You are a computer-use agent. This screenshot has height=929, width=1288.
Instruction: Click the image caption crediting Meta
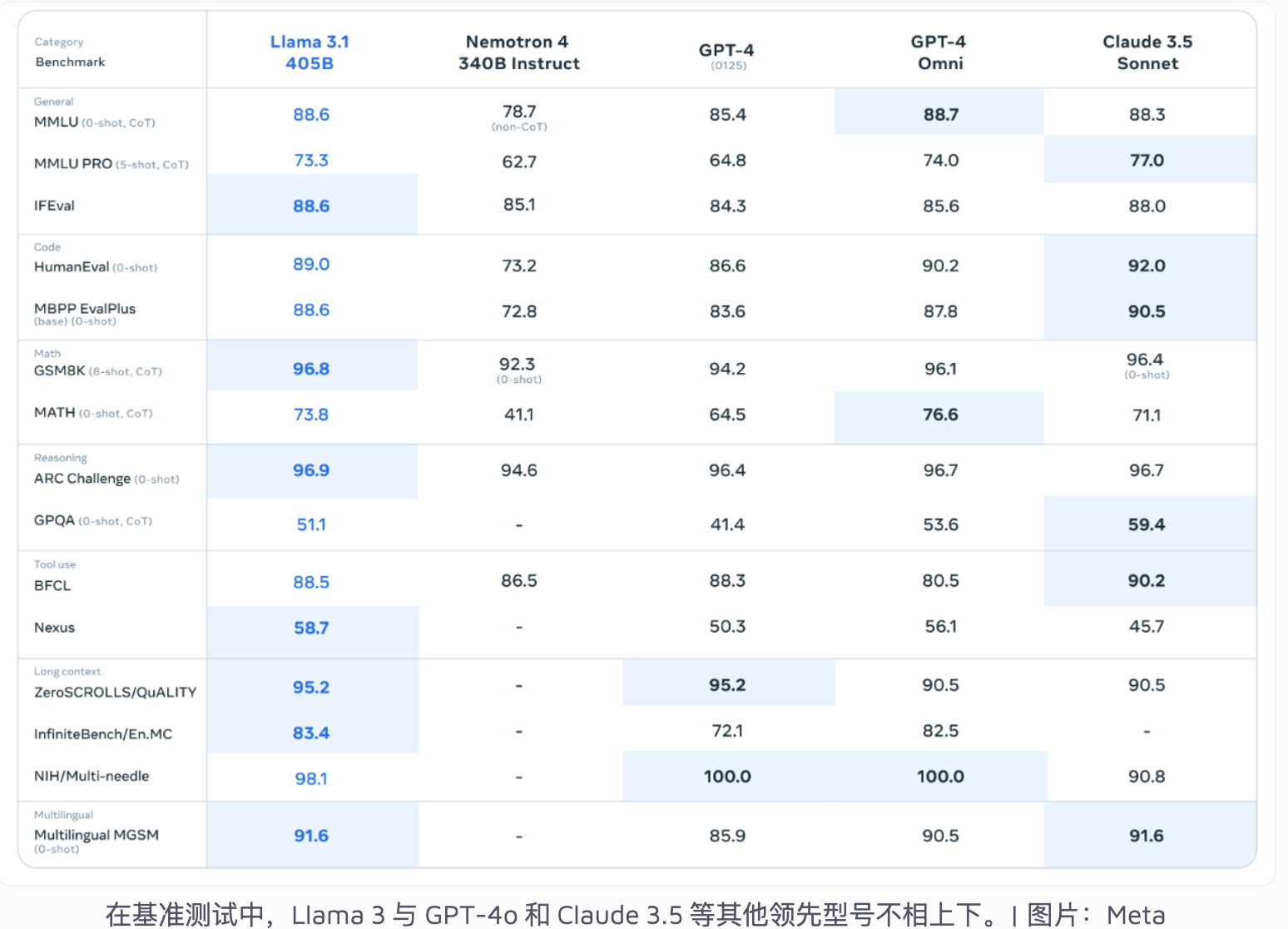point(635,915)
